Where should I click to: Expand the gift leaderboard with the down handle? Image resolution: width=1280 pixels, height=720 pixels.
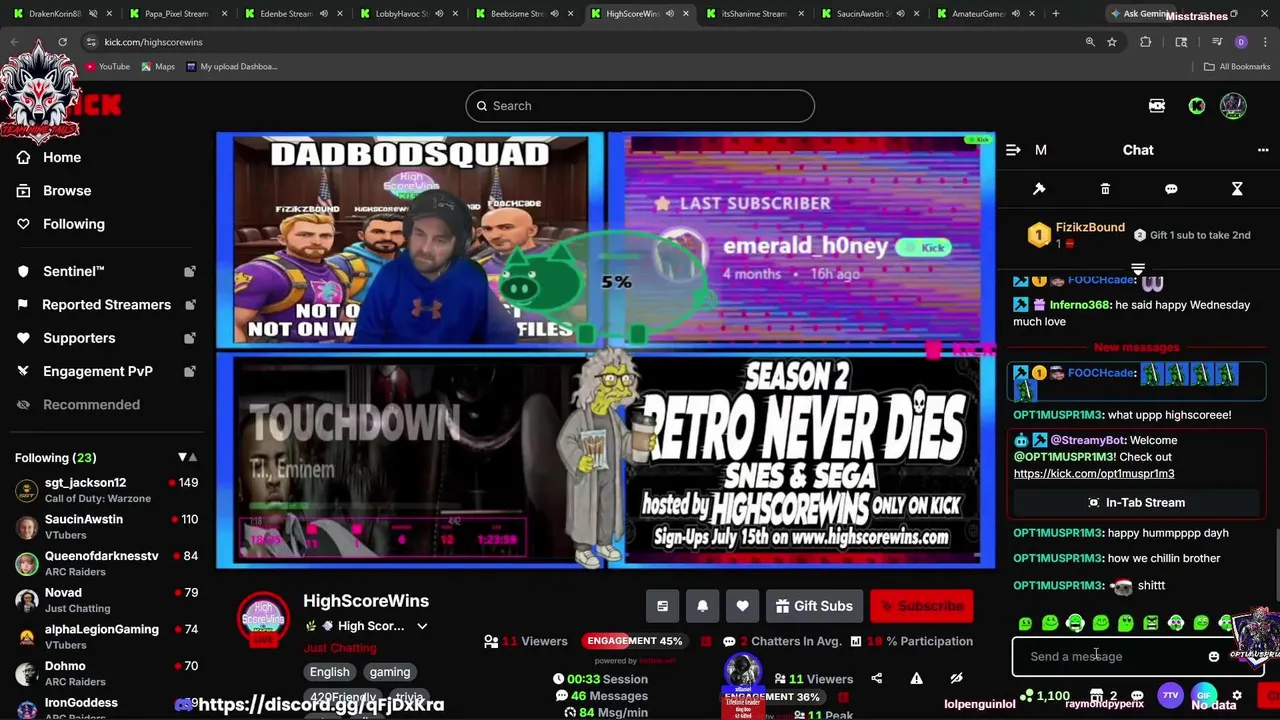pyautogui.click(x=1138, y=268)
